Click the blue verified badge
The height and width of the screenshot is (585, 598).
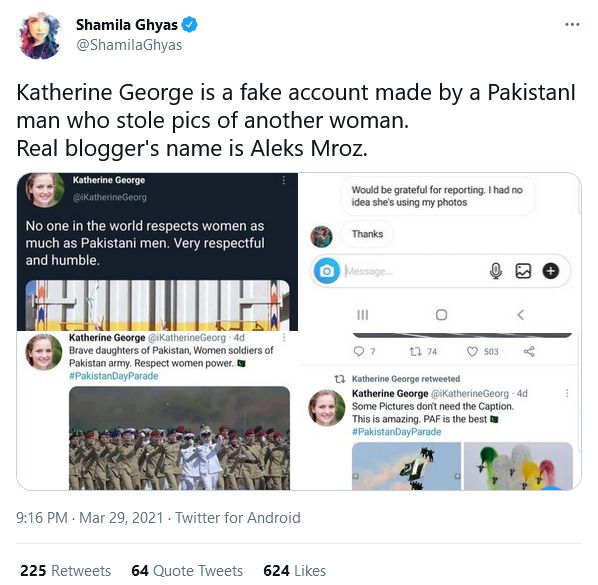click(x=190, y=25)
